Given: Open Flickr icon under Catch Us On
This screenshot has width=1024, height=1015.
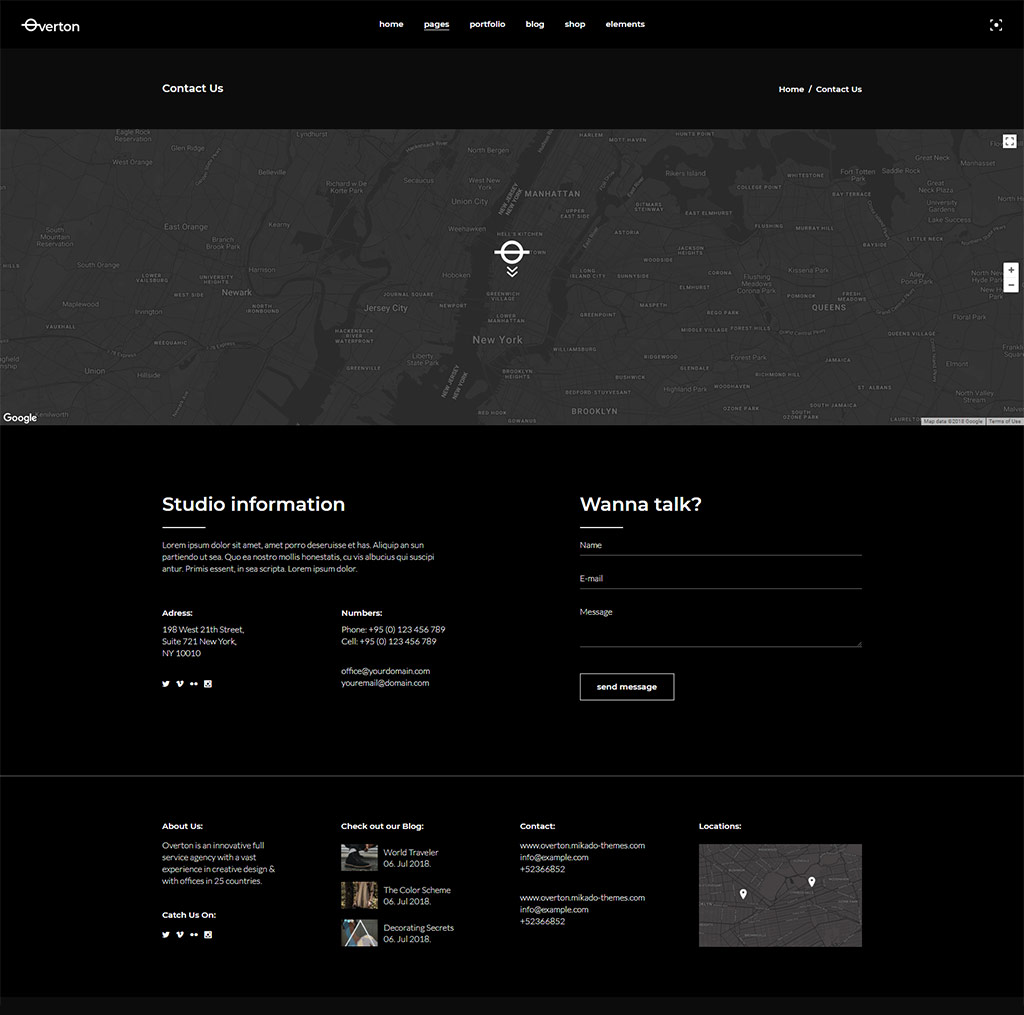Looking at the screenshot, I should (x=194, y=935).
